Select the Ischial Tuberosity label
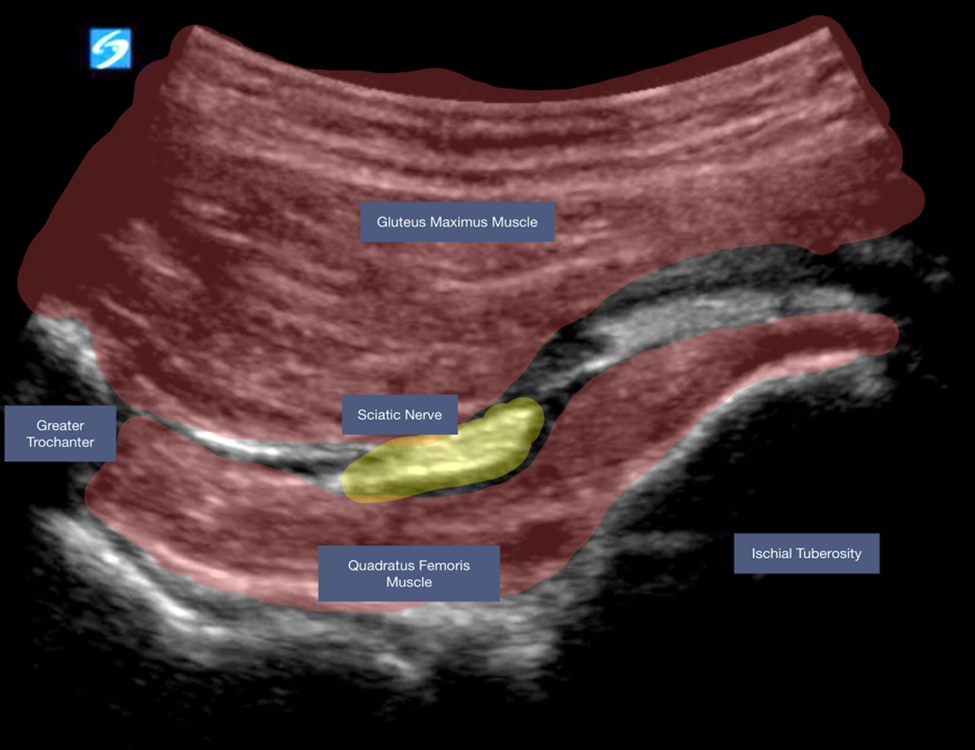Screen dimensions: 975x750 (x=806, y=553)
